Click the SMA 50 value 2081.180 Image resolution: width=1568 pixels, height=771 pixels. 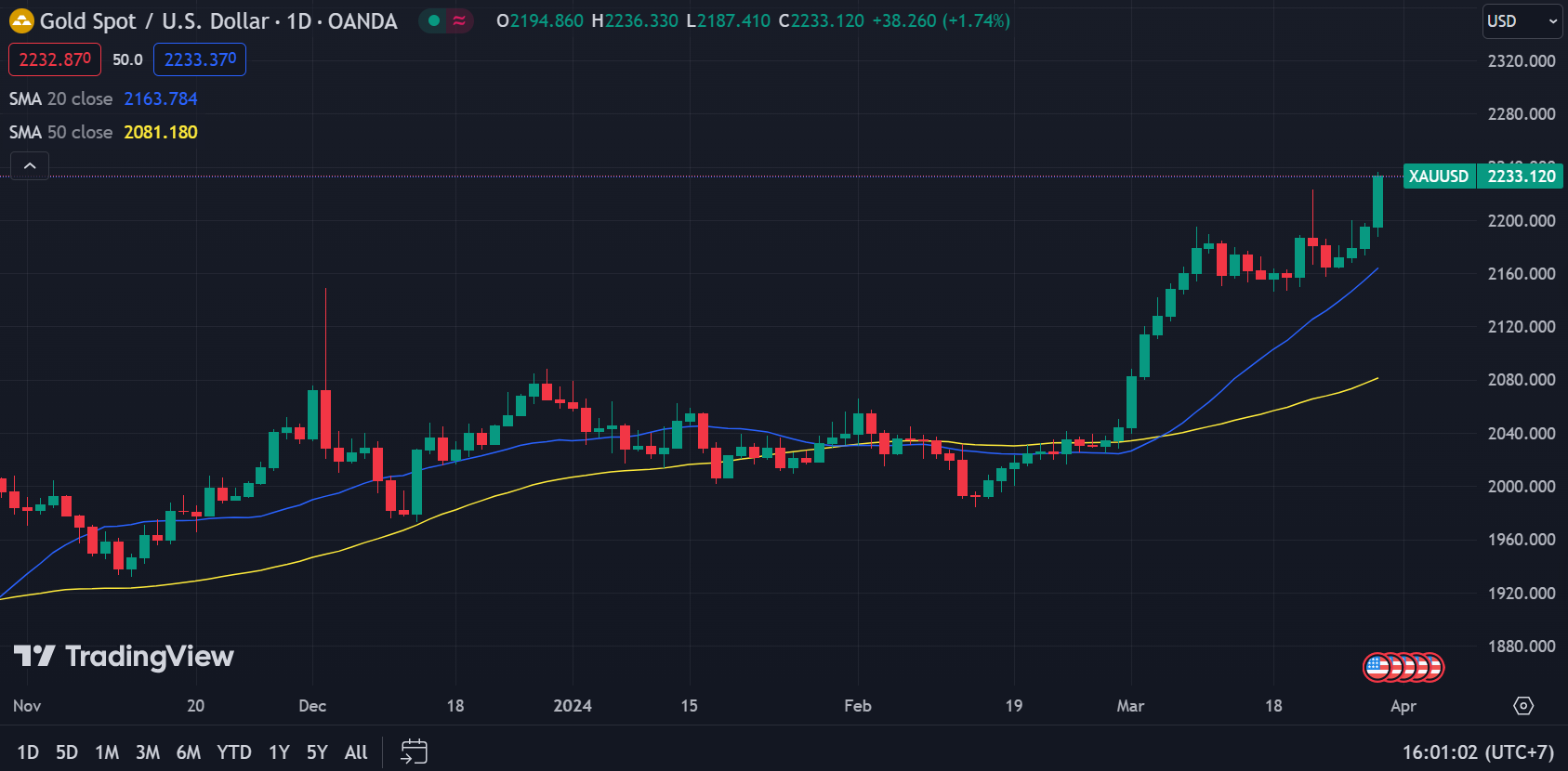tap(161, 132)
